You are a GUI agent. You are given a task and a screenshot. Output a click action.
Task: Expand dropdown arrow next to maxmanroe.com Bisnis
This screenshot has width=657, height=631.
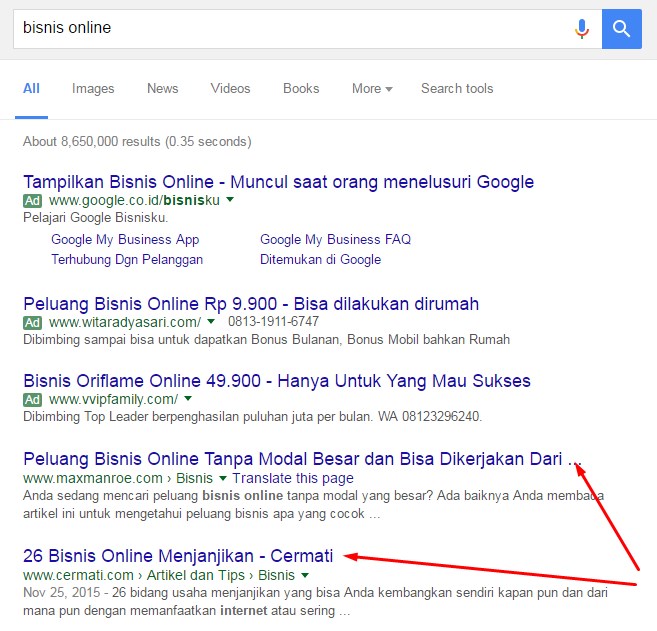tap(223, 478)
